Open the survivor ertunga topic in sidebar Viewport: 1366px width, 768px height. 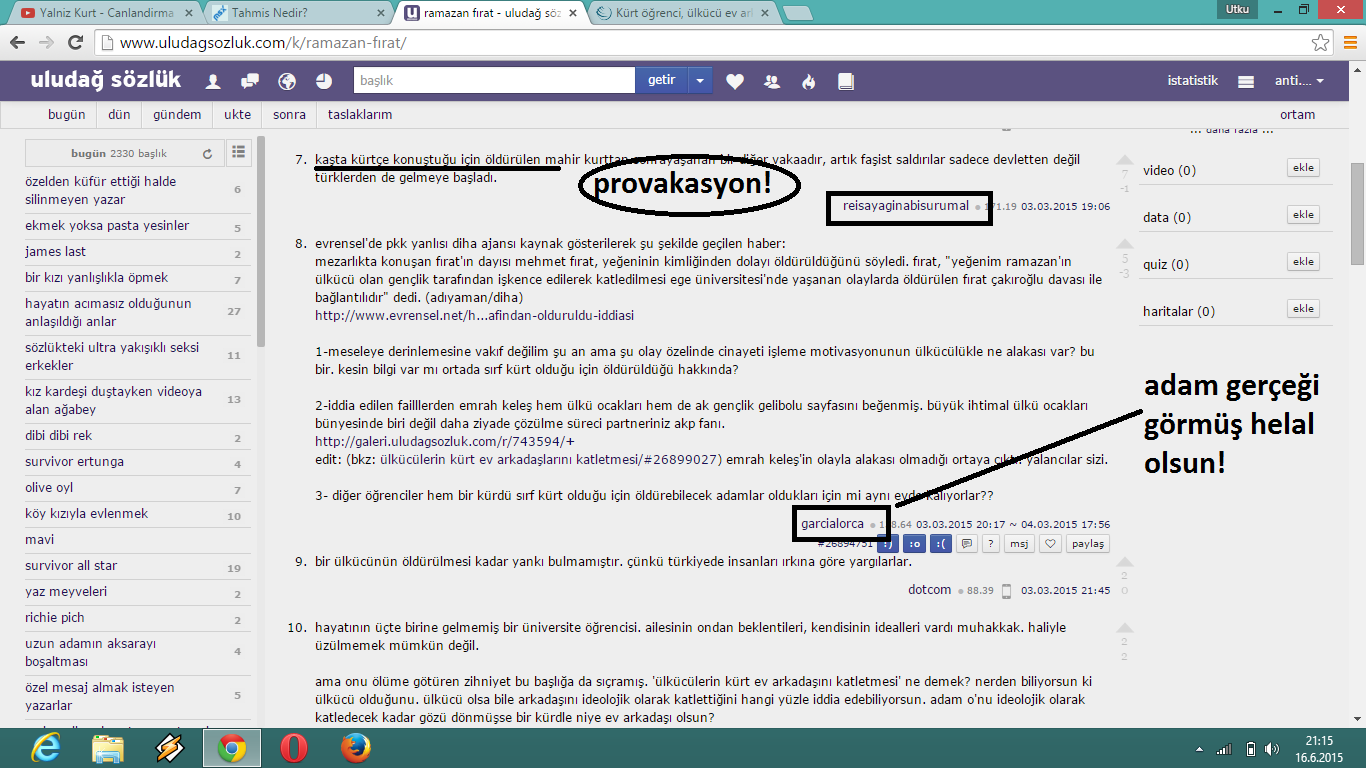(x=75, y=462)
